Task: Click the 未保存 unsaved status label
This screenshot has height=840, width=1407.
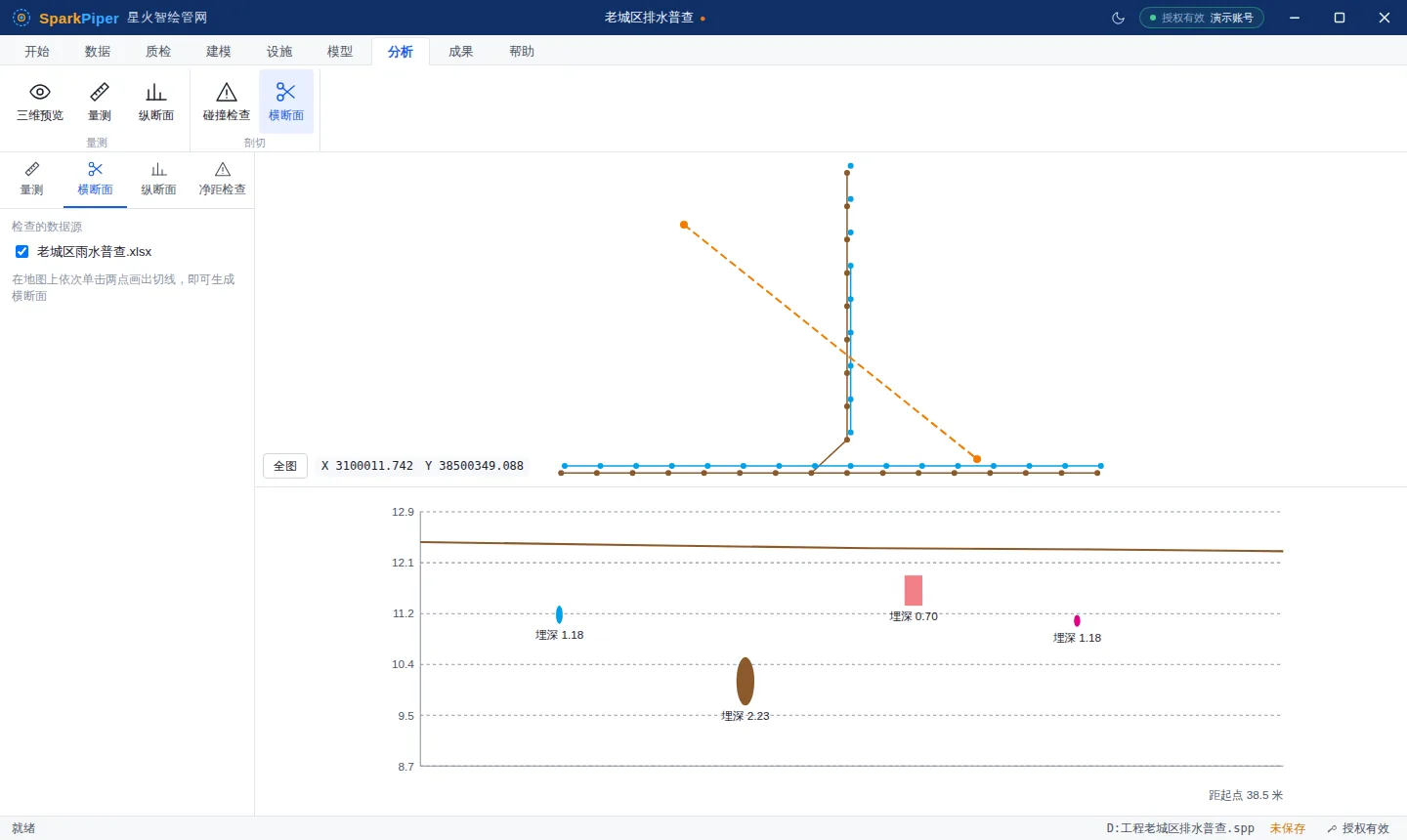Action: tap(1288, 828)
